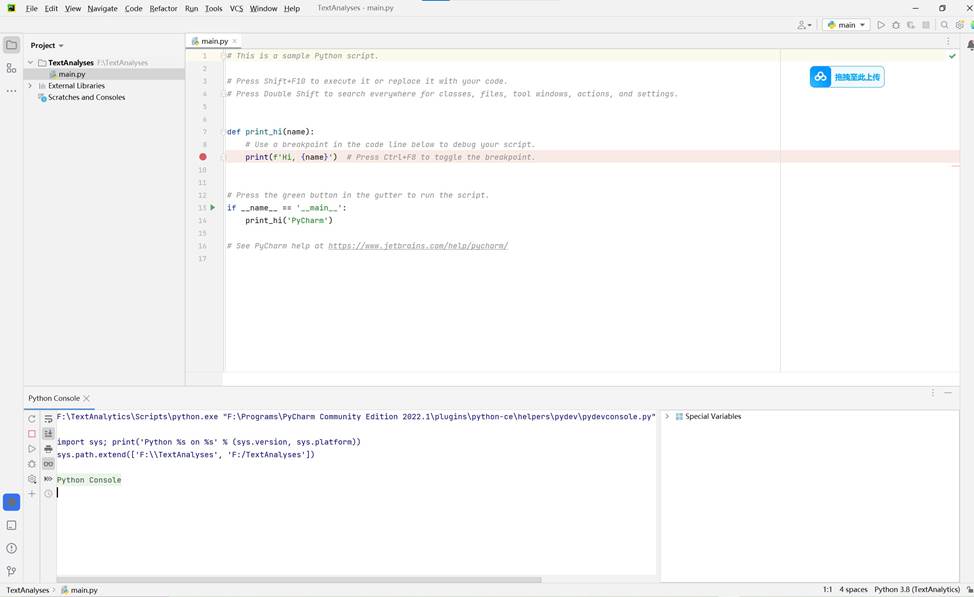Stop the Python Console using the red square icon

32,433
